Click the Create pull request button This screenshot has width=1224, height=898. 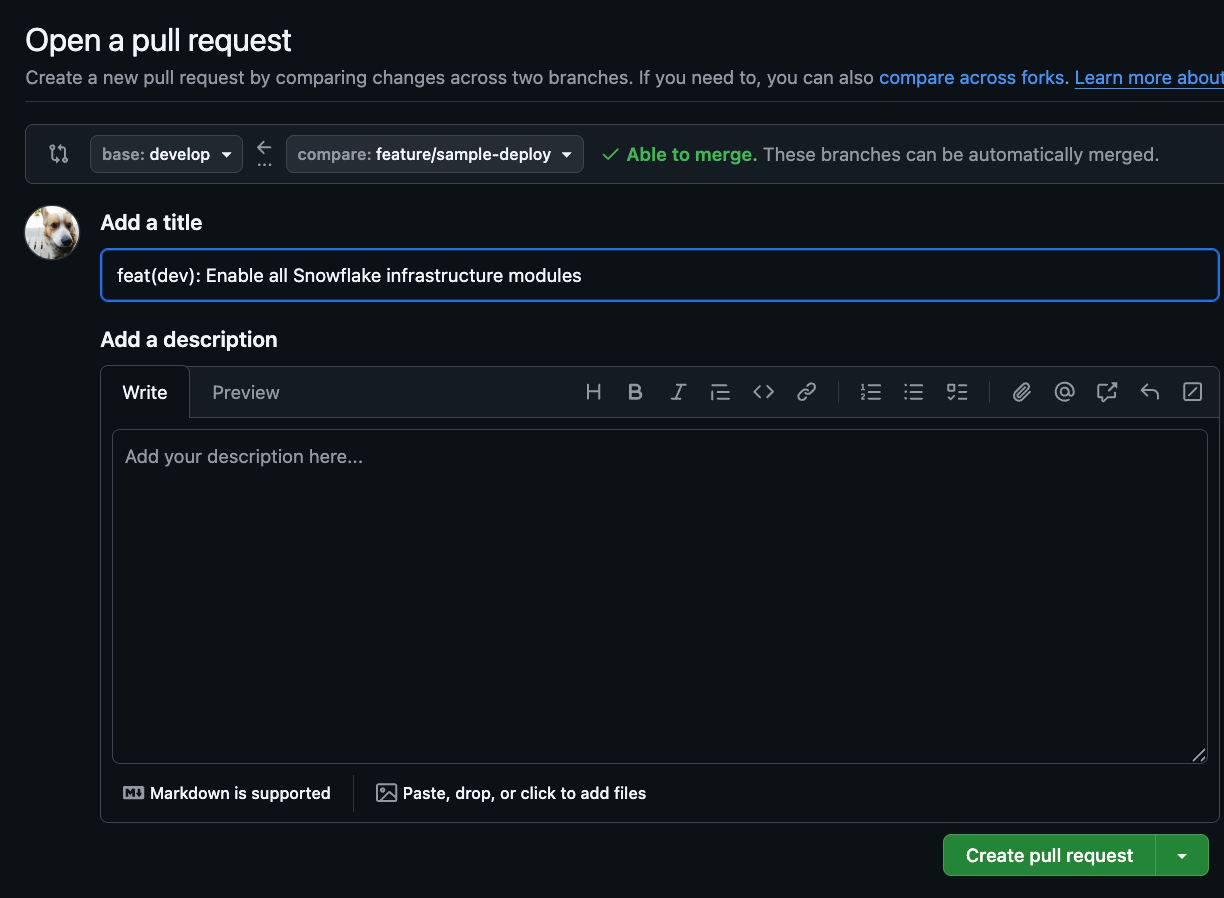1049,856
